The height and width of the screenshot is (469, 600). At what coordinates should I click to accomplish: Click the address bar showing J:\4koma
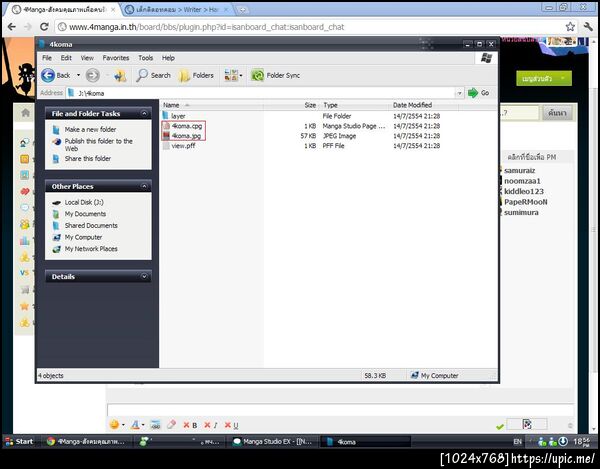point(260,93)
